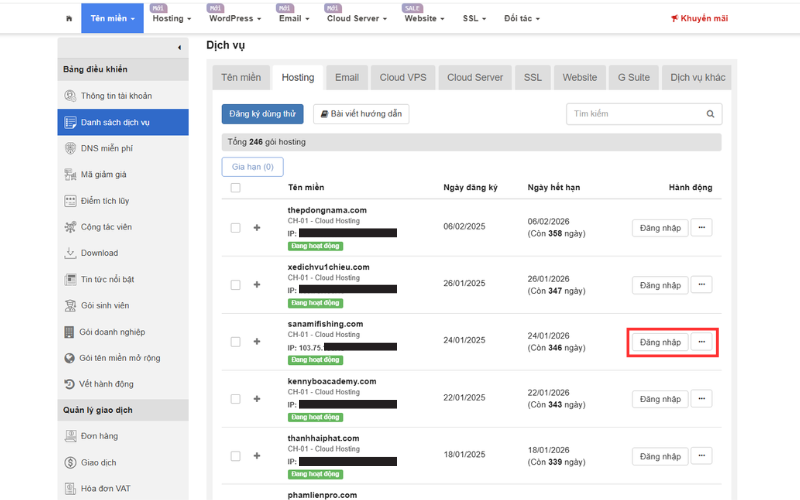The height and width of the screenshot is (500, 800).
Task: Open more actions for xedichvu1chieu.com
Action: (x=702, y=285)
